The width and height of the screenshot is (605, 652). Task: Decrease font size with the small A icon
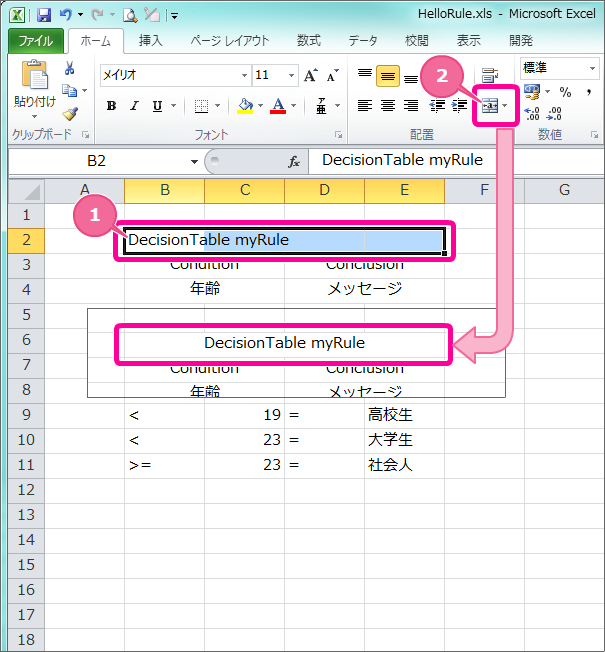332,75
